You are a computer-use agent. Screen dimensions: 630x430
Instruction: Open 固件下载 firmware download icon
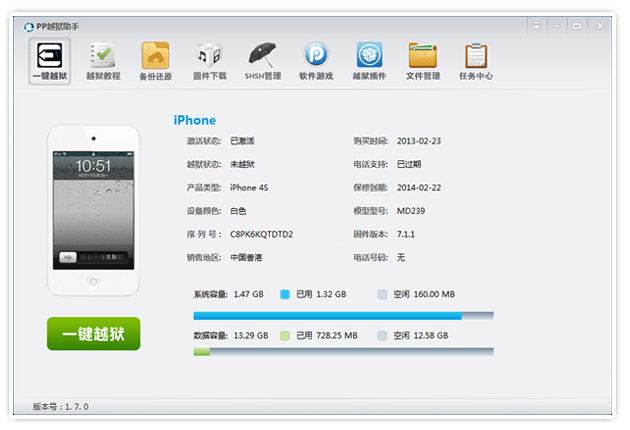[x=209, y=61]
